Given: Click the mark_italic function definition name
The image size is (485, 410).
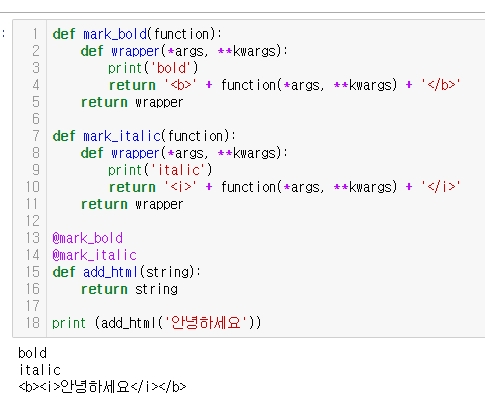Looking at the screenshot, I should (x=122, y=136).
